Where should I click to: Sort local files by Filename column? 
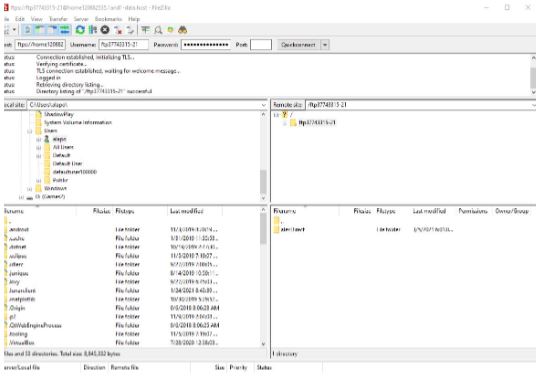pos(39,211)
